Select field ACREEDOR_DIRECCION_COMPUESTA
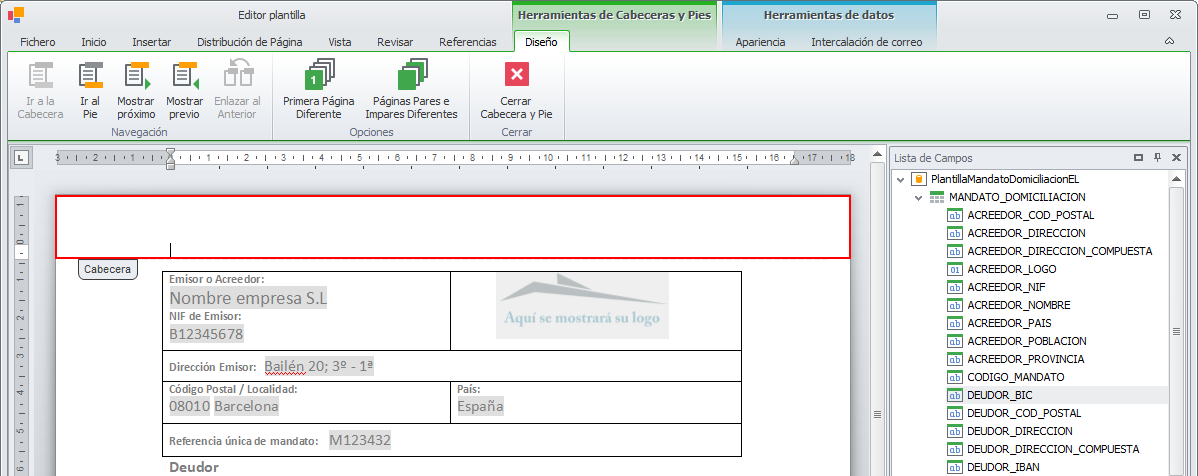 [x=1060, y=251]
